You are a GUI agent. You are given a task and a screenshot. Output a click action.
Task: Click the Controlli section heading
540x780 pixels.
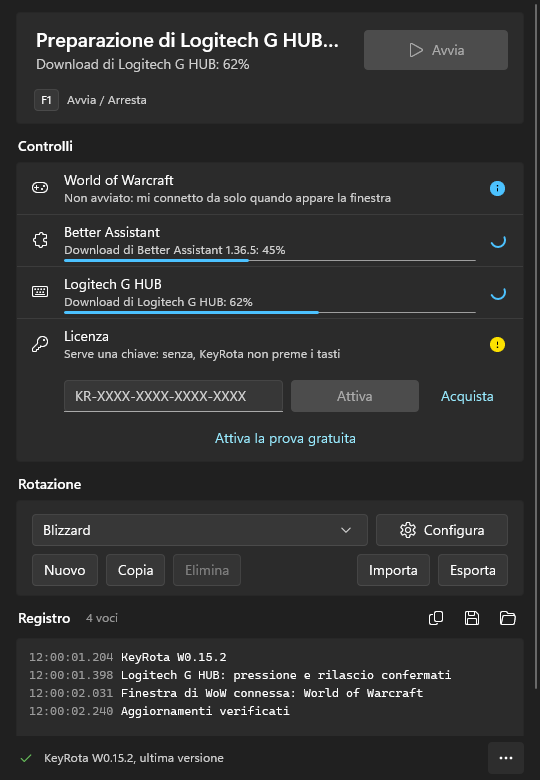pyautogui.click(x=45, y=146)
